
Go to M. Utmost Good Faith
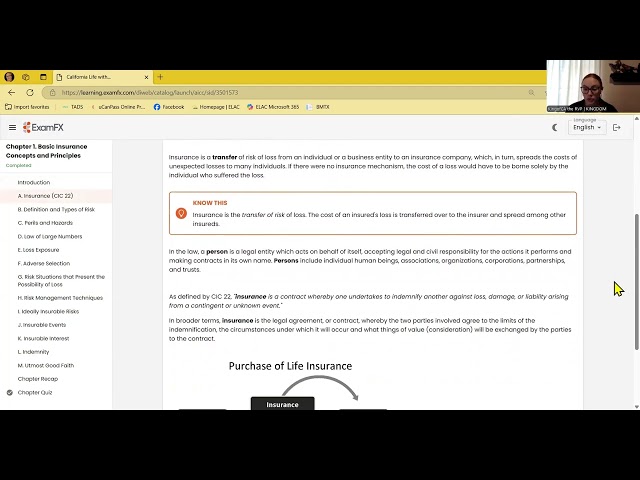tap(46, 365)
